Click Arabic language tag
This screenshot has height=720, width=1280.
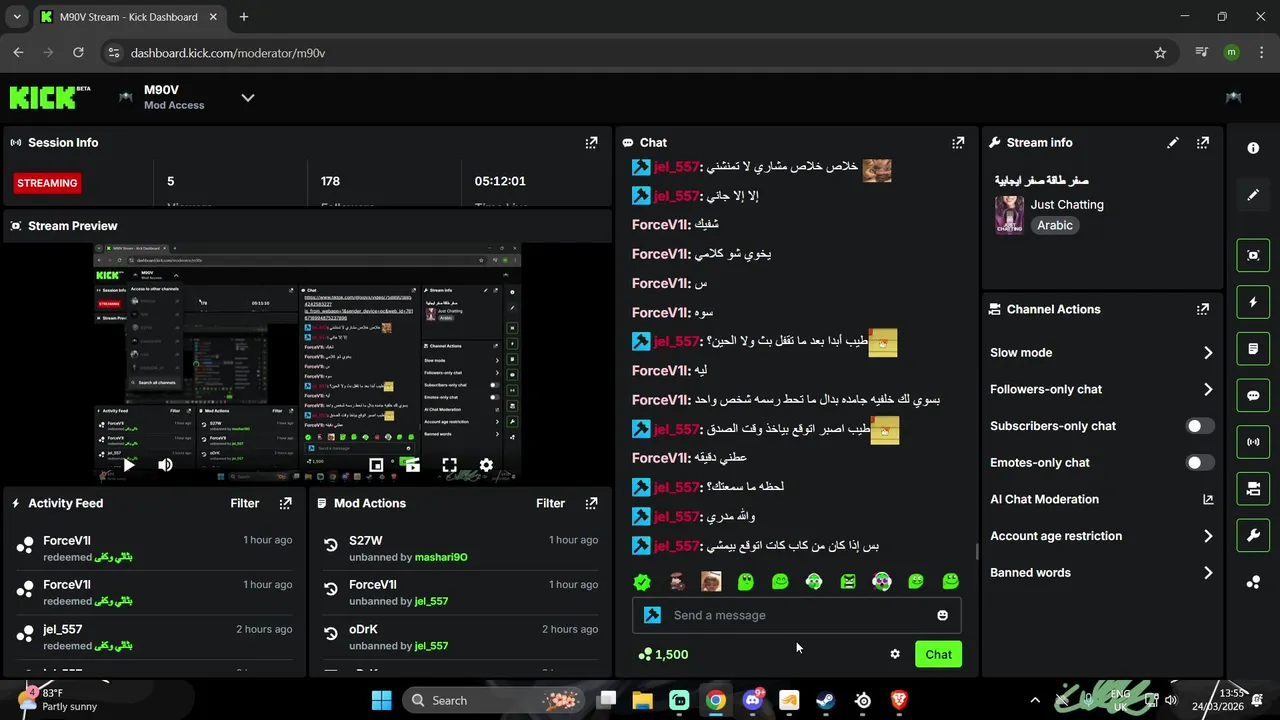[1055, 226]
